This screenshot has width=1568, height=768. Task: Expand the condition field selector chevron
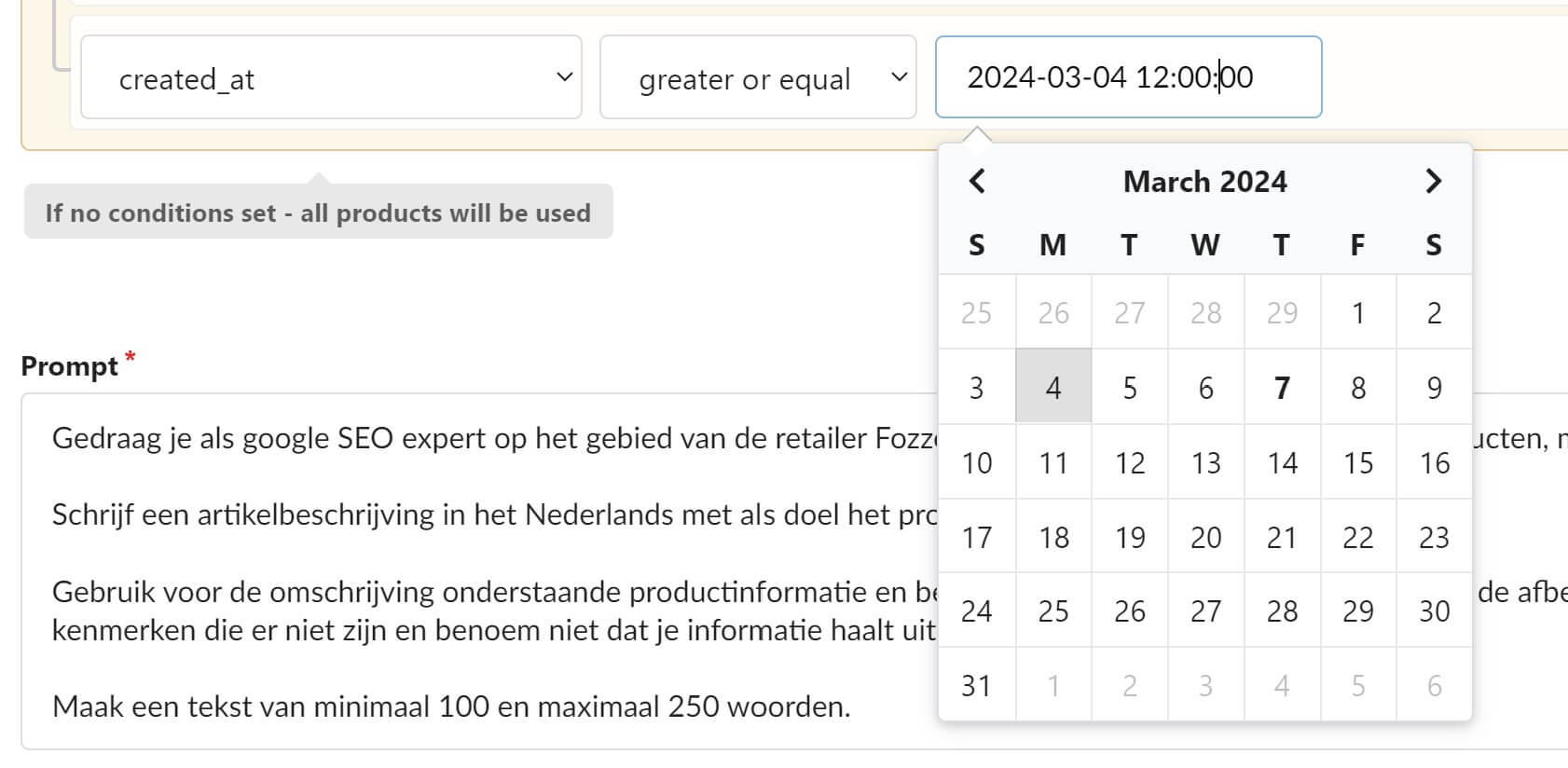pos(563,77)
